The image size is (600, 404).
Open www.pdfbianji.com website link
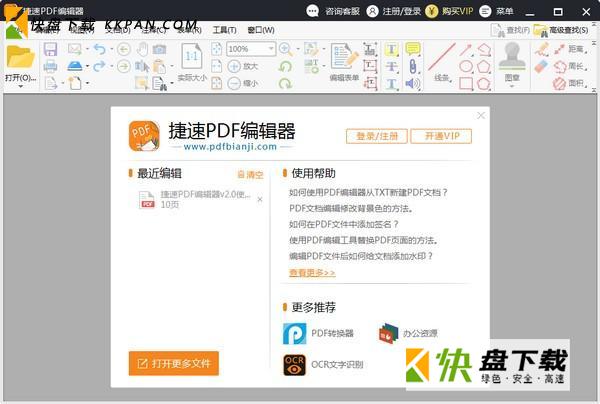pos(230,147)
